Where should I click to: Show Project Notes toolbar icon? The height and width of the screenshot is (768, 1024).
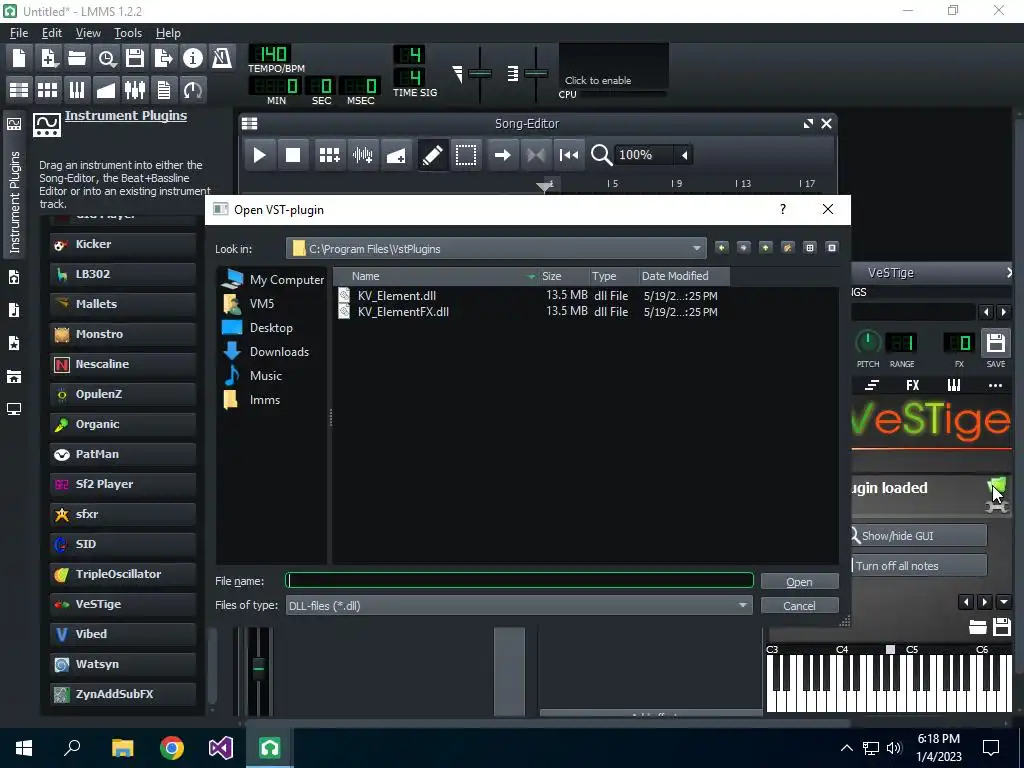click(x=164, y=89)
